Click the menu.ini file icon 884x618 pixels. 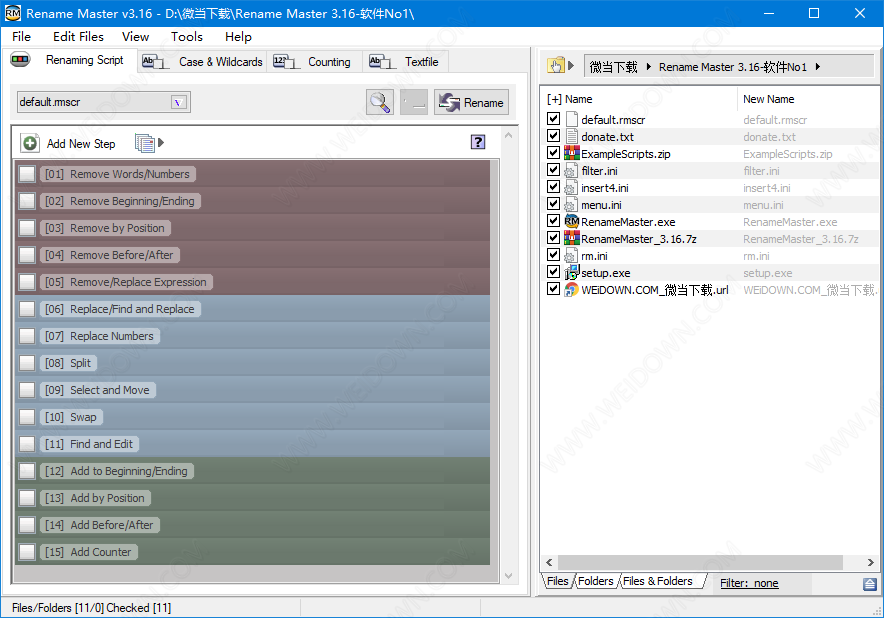[x=572, y=204]
